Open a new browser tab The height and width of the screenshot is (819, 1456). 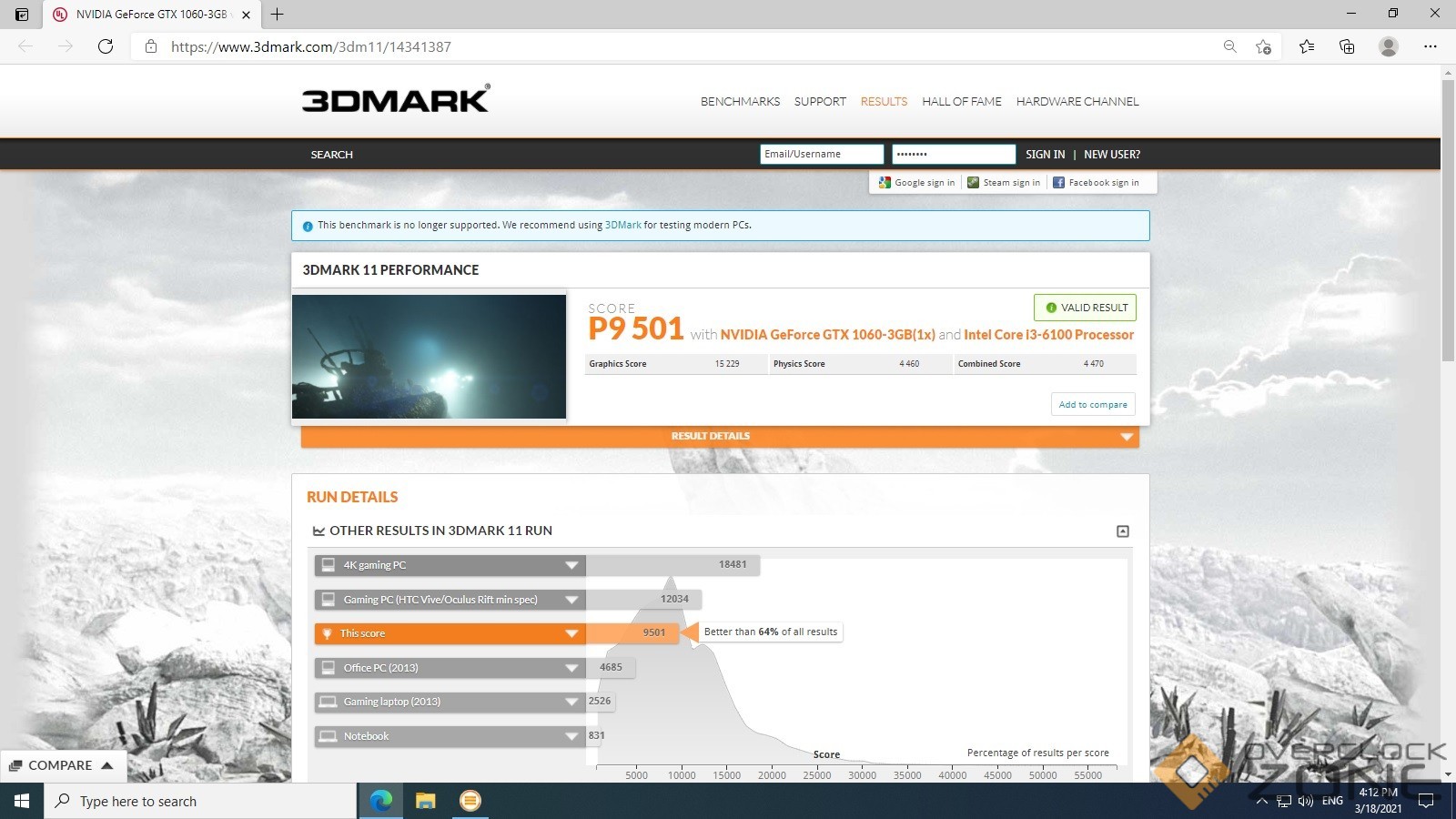click(278, 15)
